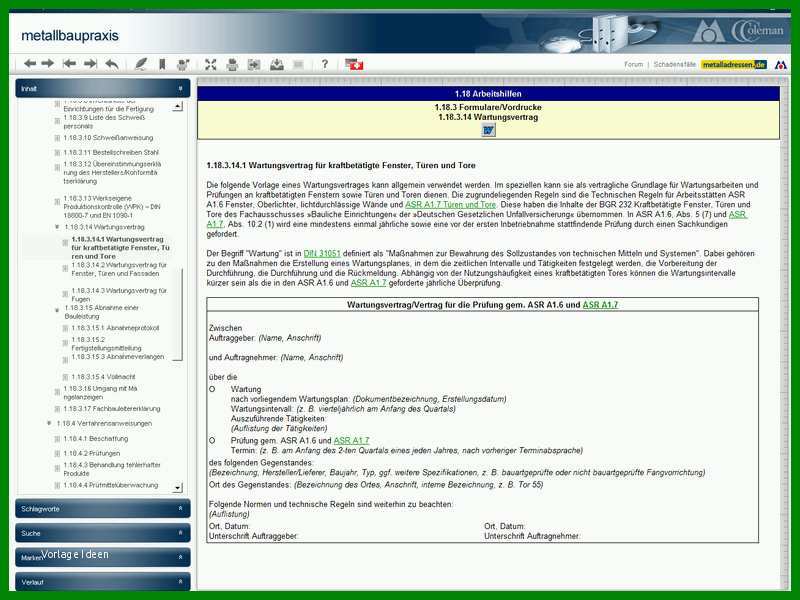
Task: Click the fullscreen expand arrows icon
Action: pos(211,64)
